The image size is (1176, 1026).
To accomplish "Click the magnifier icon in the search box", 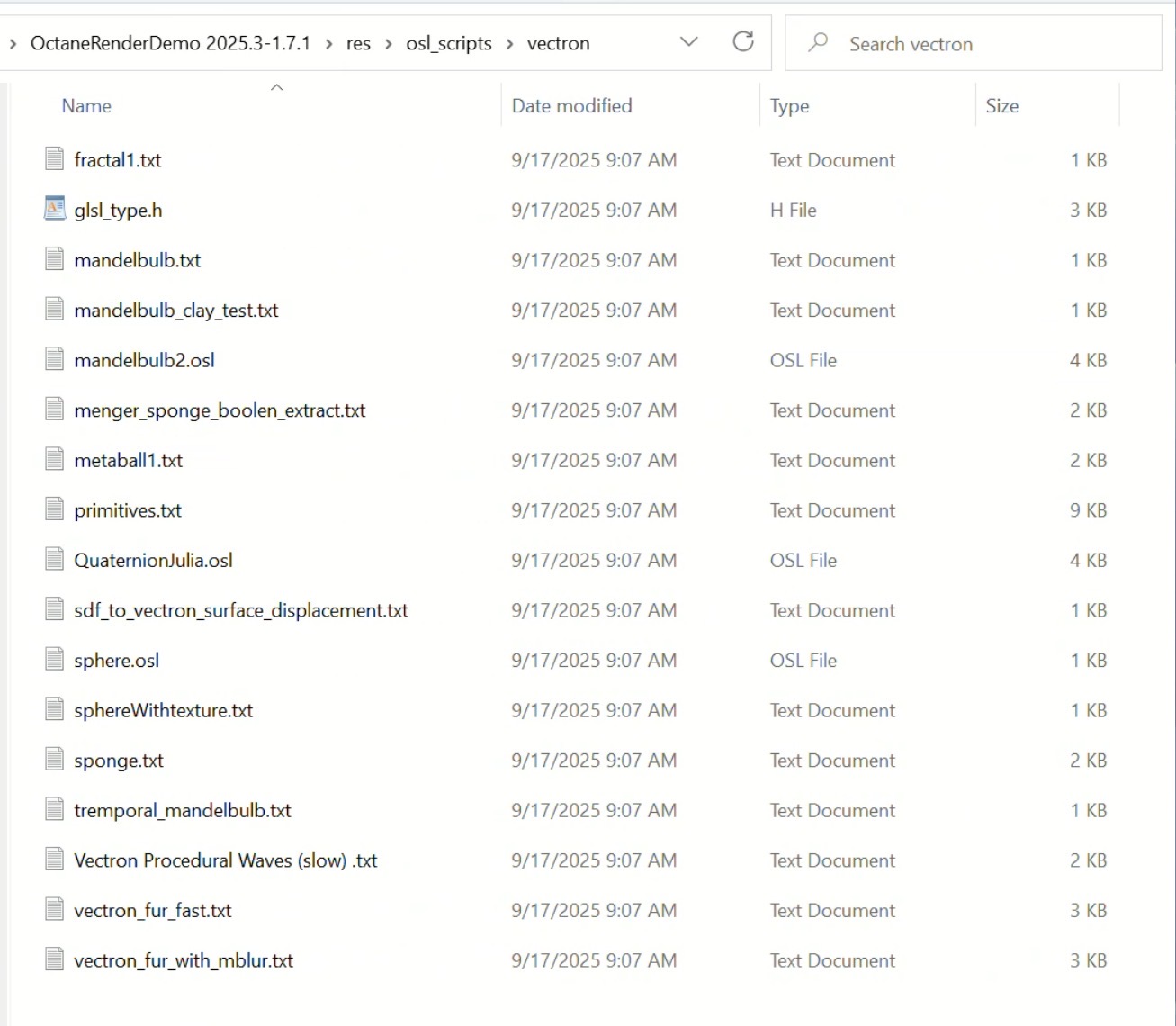I will click(818, 42).
